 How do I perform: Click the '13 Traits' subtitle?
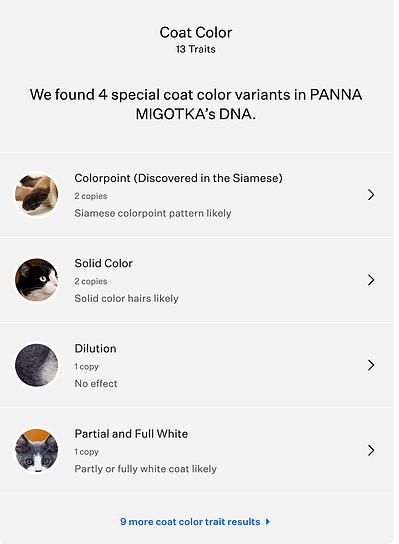tap(196, 49)
